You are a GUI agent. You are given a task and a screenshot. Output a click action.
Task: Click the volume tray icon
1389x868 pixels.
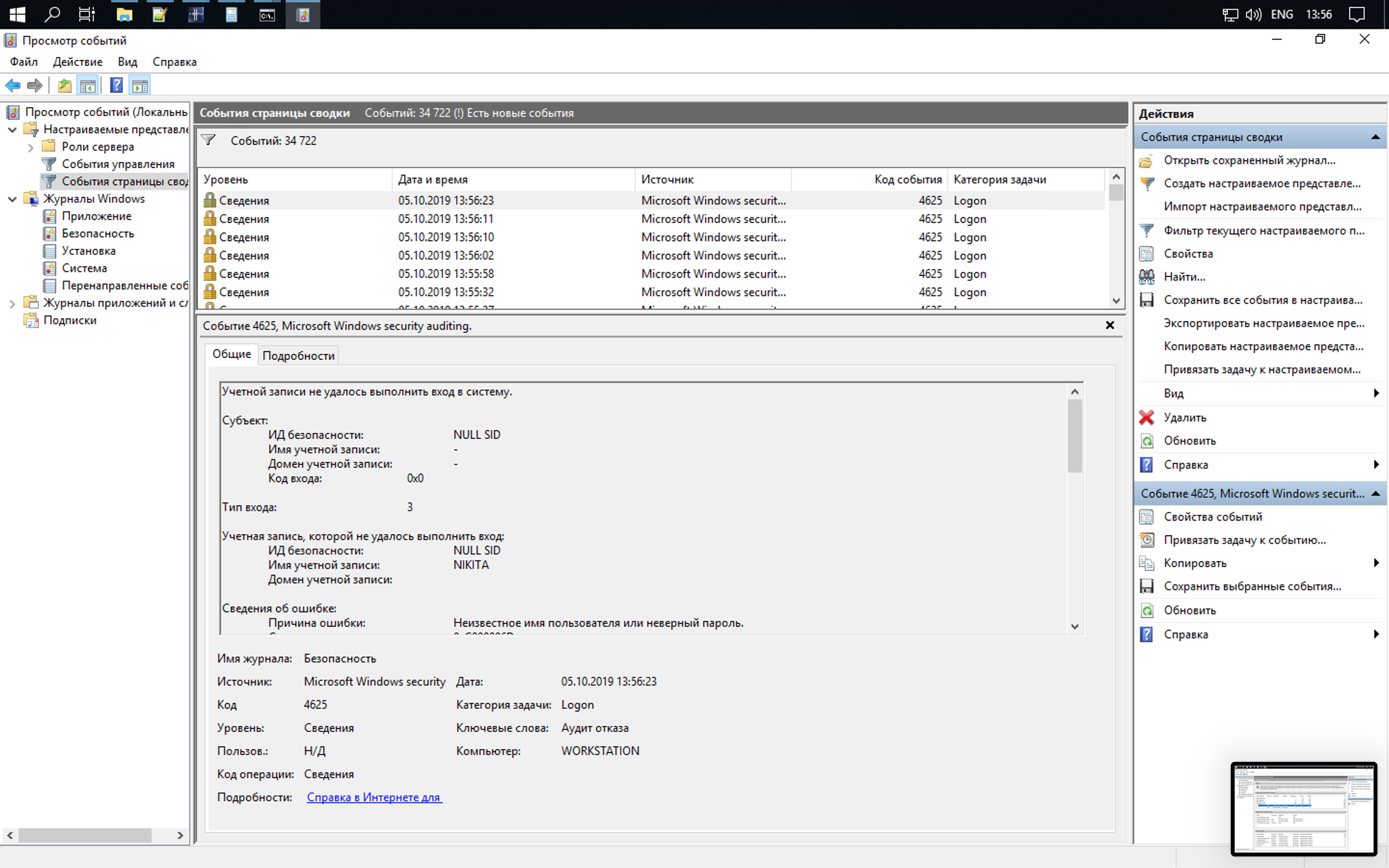point(1253,14)
